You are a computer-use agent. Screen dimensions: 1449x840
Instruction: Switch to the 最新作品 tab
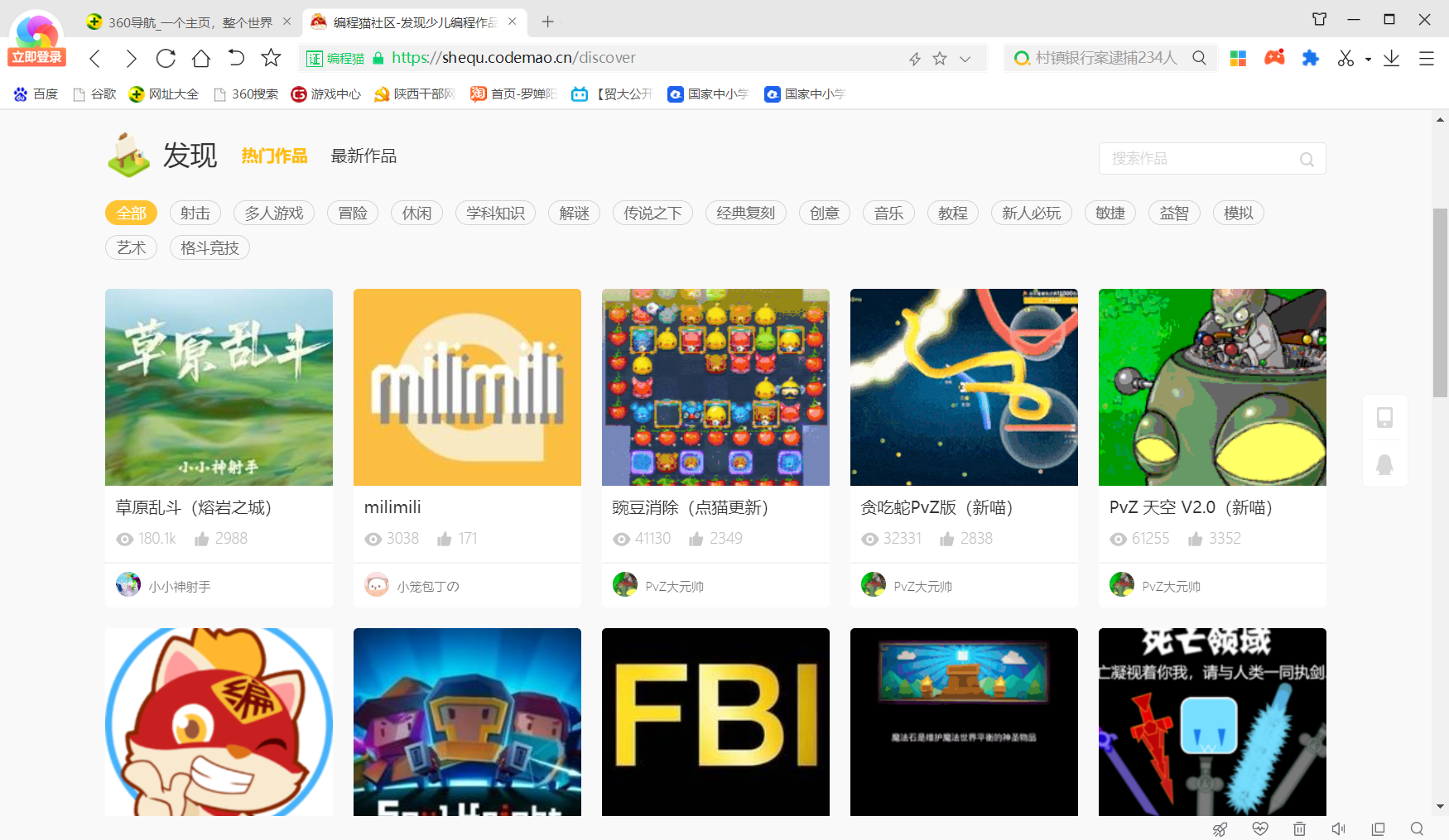pos(363,156)
